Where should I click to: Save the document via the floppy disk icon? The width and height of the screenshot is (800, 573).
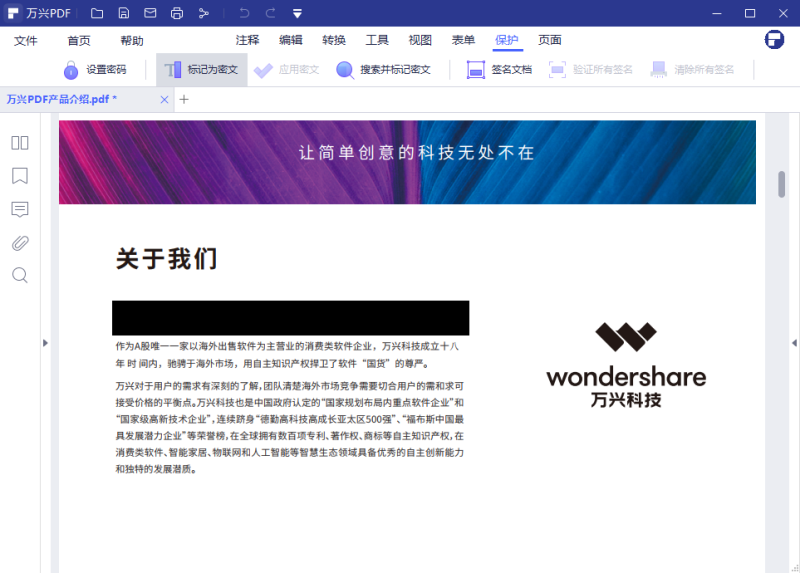pos(123,13)
